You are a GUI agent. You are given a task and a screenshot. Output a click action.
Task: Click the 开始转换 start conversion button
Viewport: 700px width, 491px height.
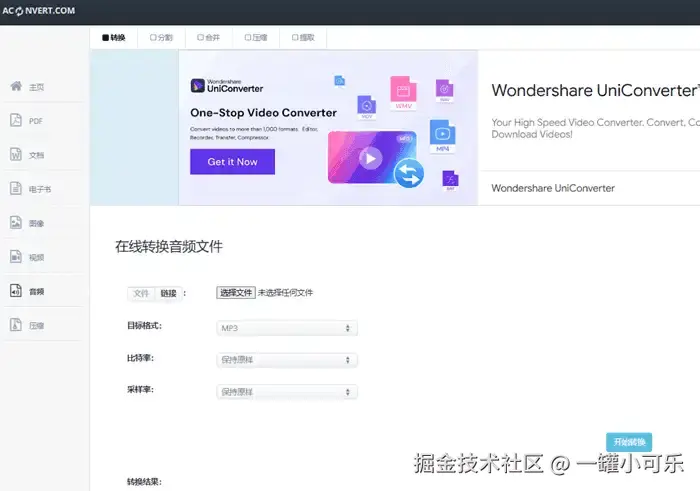[629, 442]
